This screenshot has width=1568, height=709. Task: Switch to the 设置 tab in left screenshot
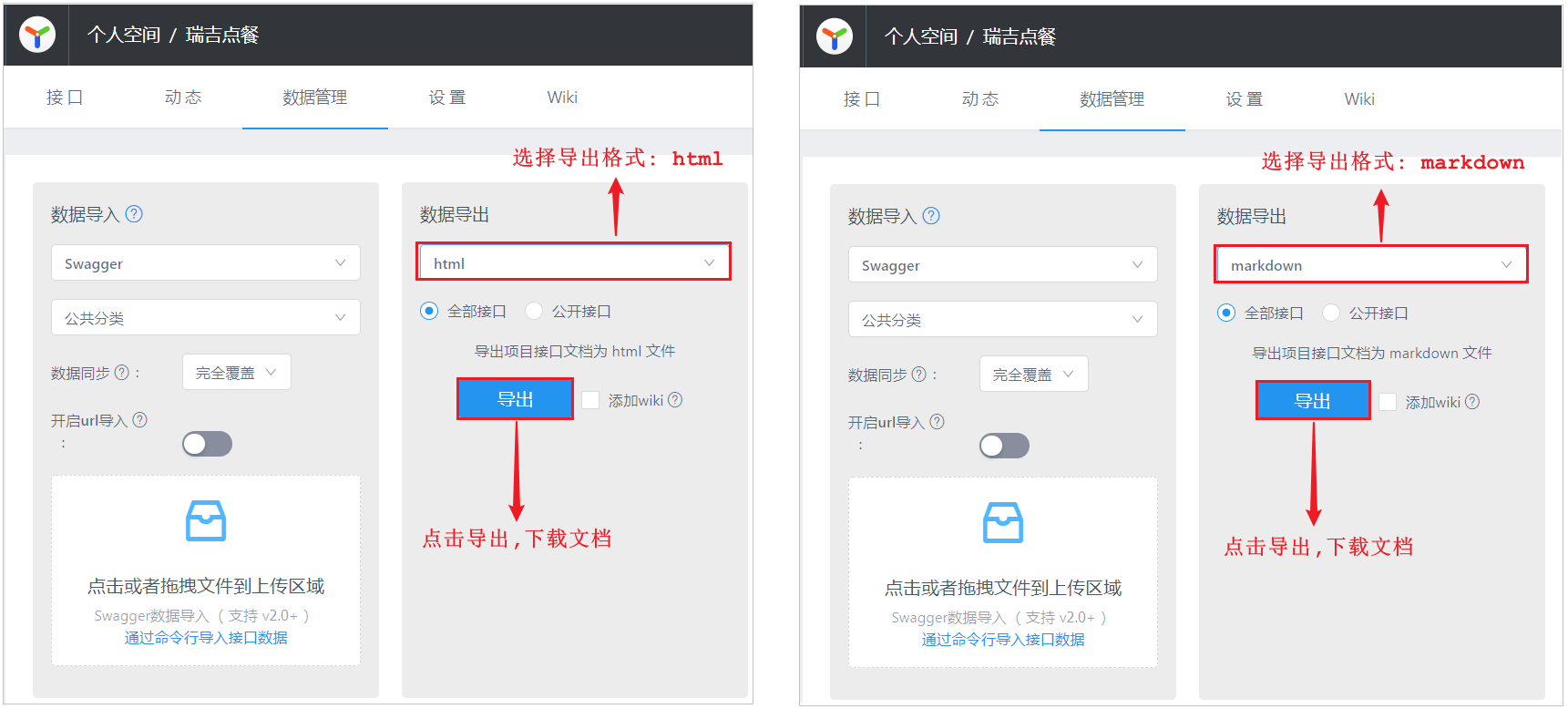[447, 98]
